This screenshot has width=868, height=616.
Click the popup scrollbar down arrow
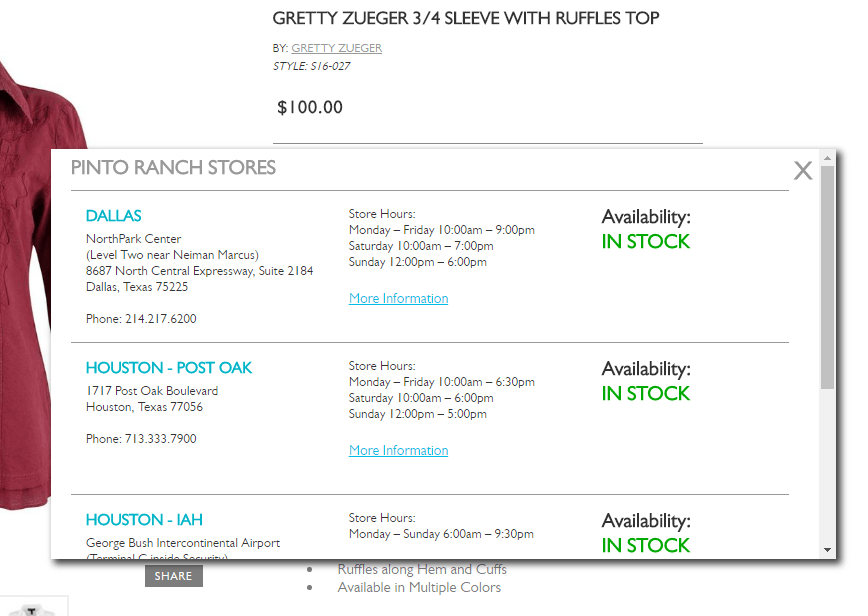(828, 550)
